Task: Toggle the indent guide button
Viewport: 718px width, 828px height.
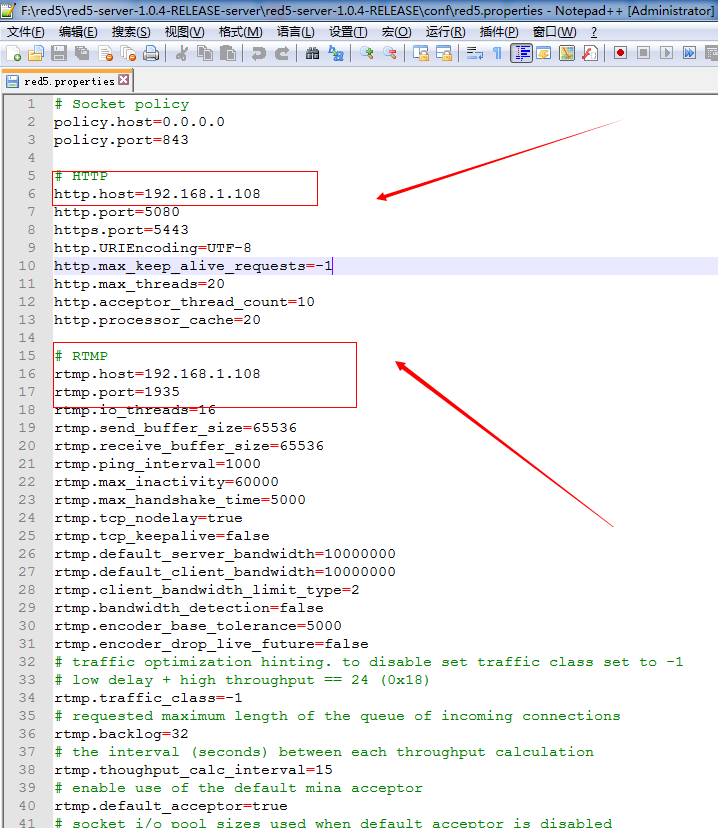Action: (x=522, y=53)
